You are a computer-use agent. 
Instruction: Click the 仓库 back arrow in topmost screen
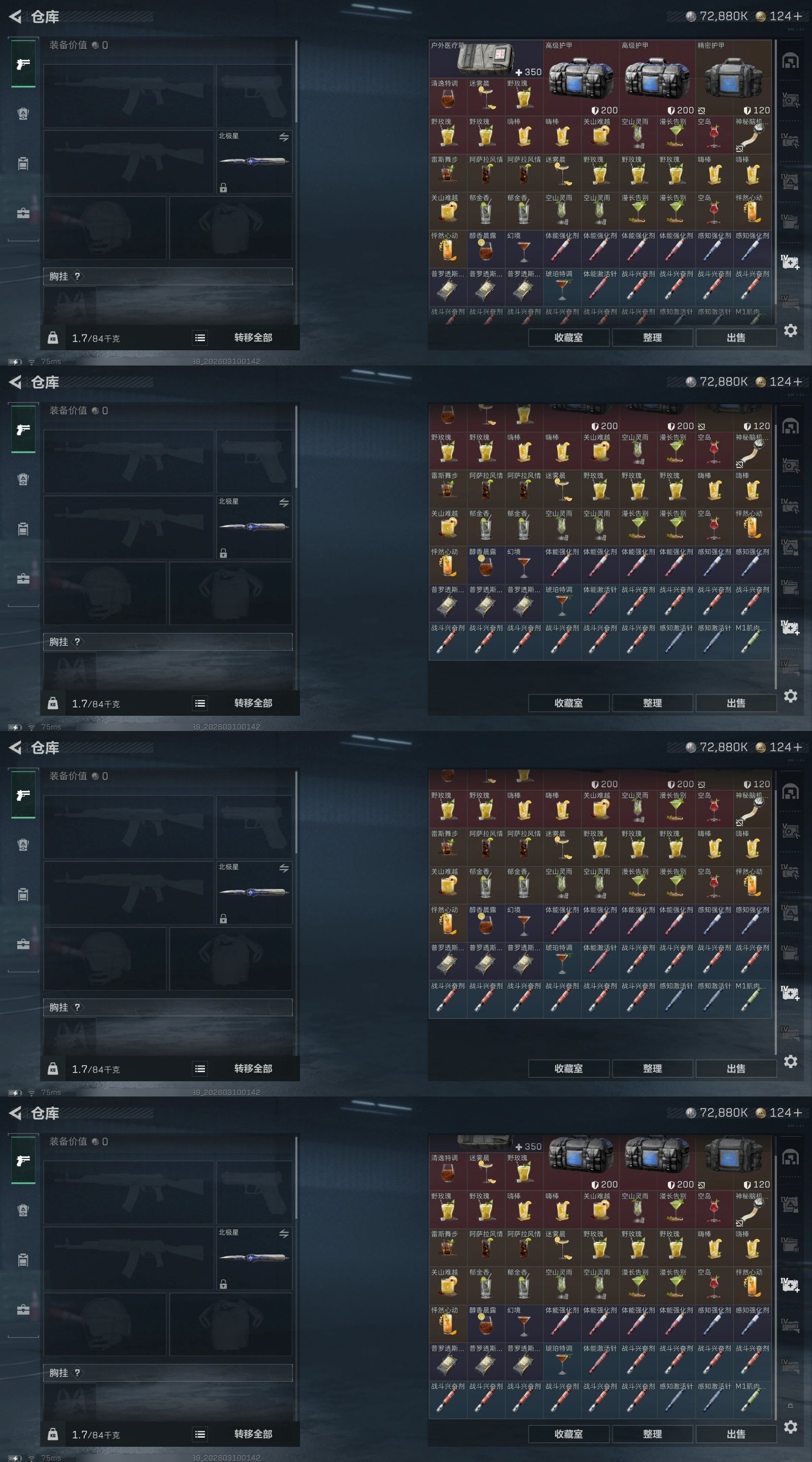(15, 17)
